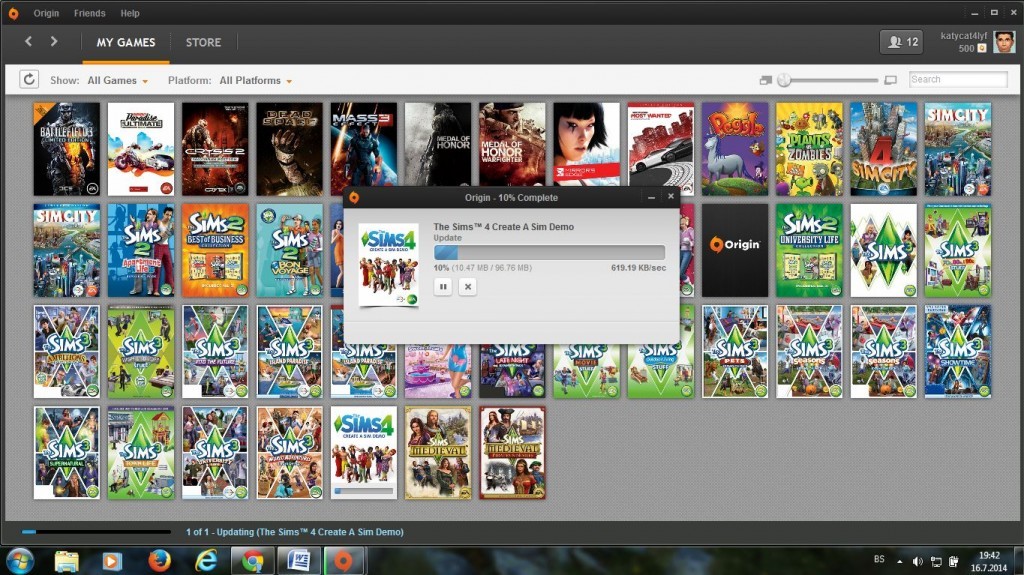Open Google Chrome from the taskbar

252,561
